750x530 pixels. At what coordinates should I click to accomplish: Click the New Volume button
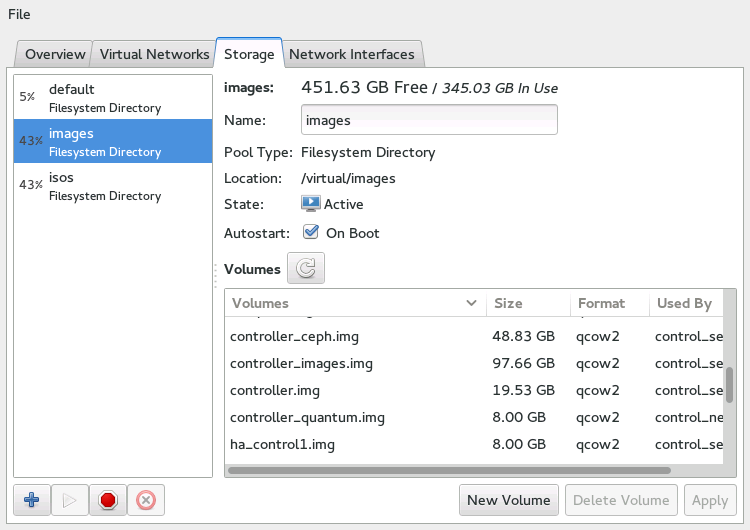point(508,500)
